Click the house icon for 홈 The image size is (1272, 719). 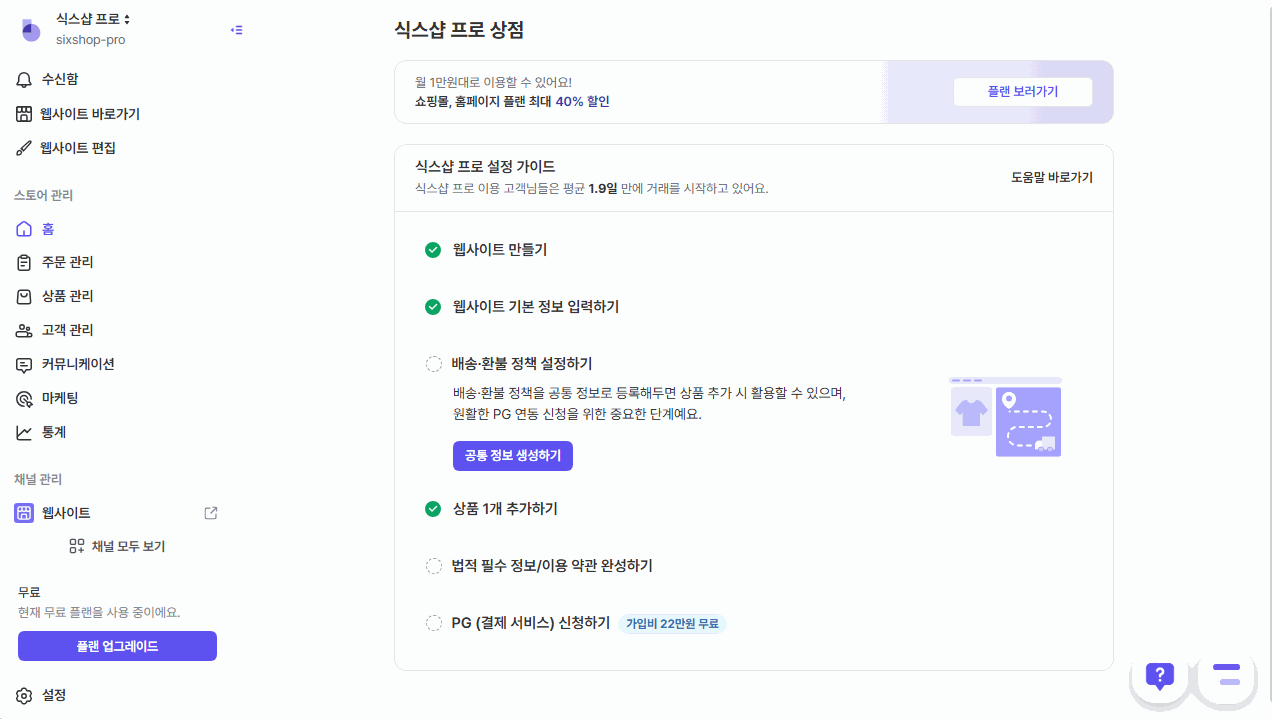(25, 229)
